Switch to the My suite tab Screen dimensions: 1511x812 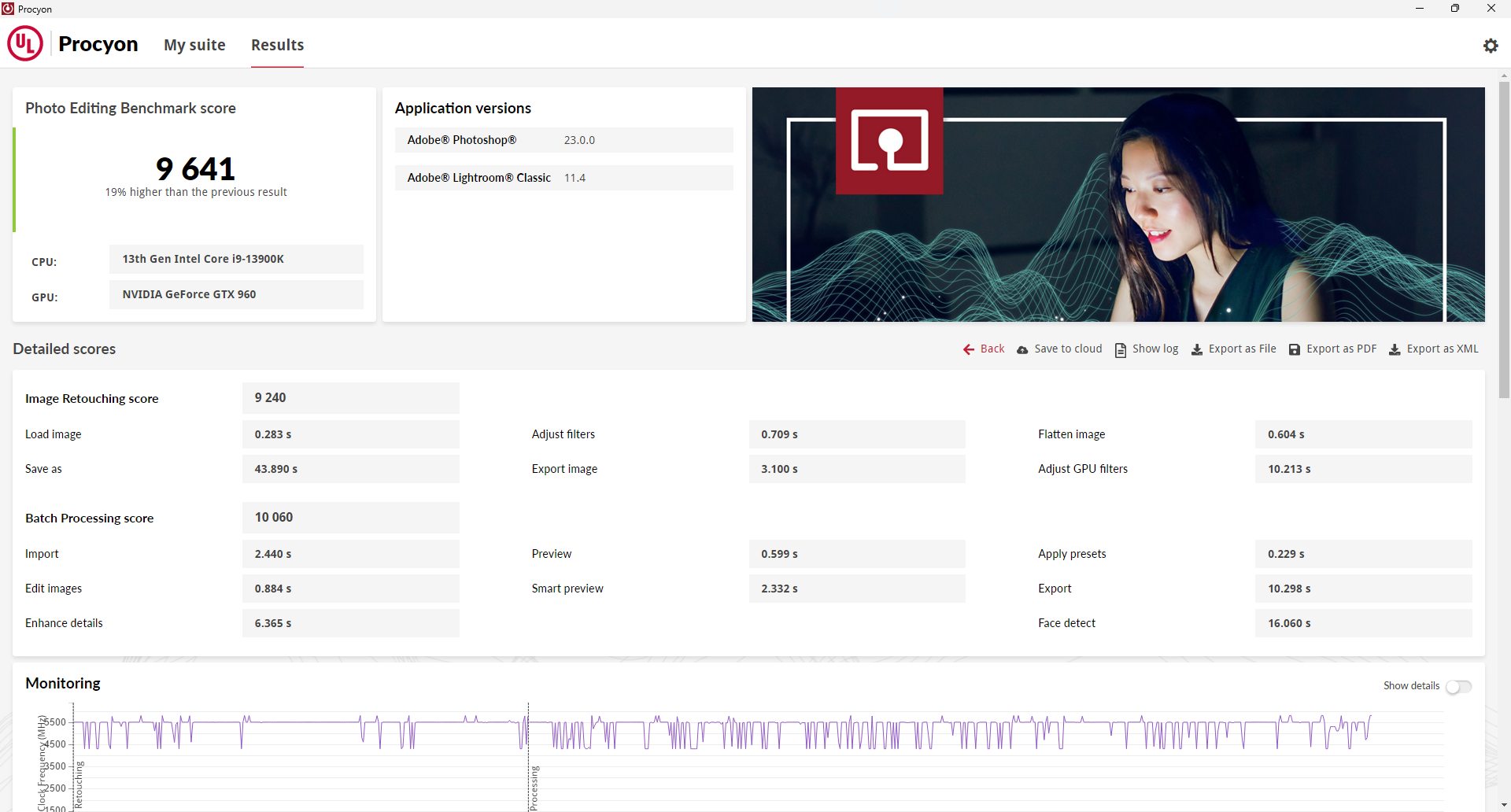pos(194,45)
